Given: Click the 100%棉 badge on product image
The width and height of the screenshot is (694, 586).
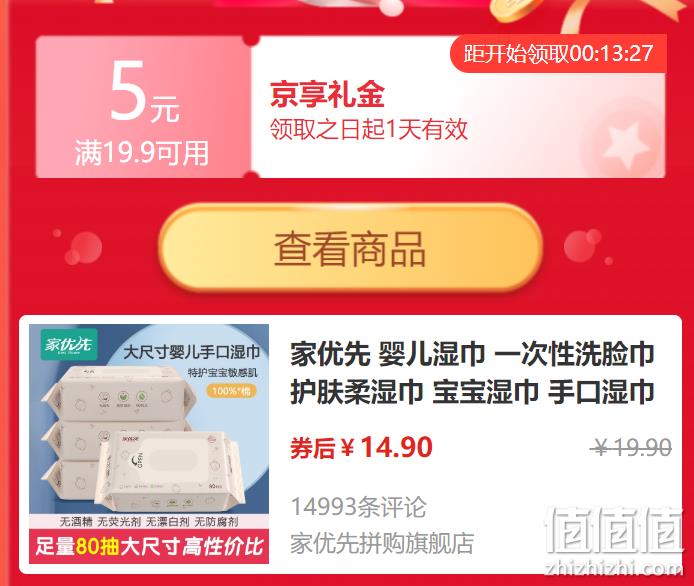Looking at the screenshot, I should click(x=231, y=391).
